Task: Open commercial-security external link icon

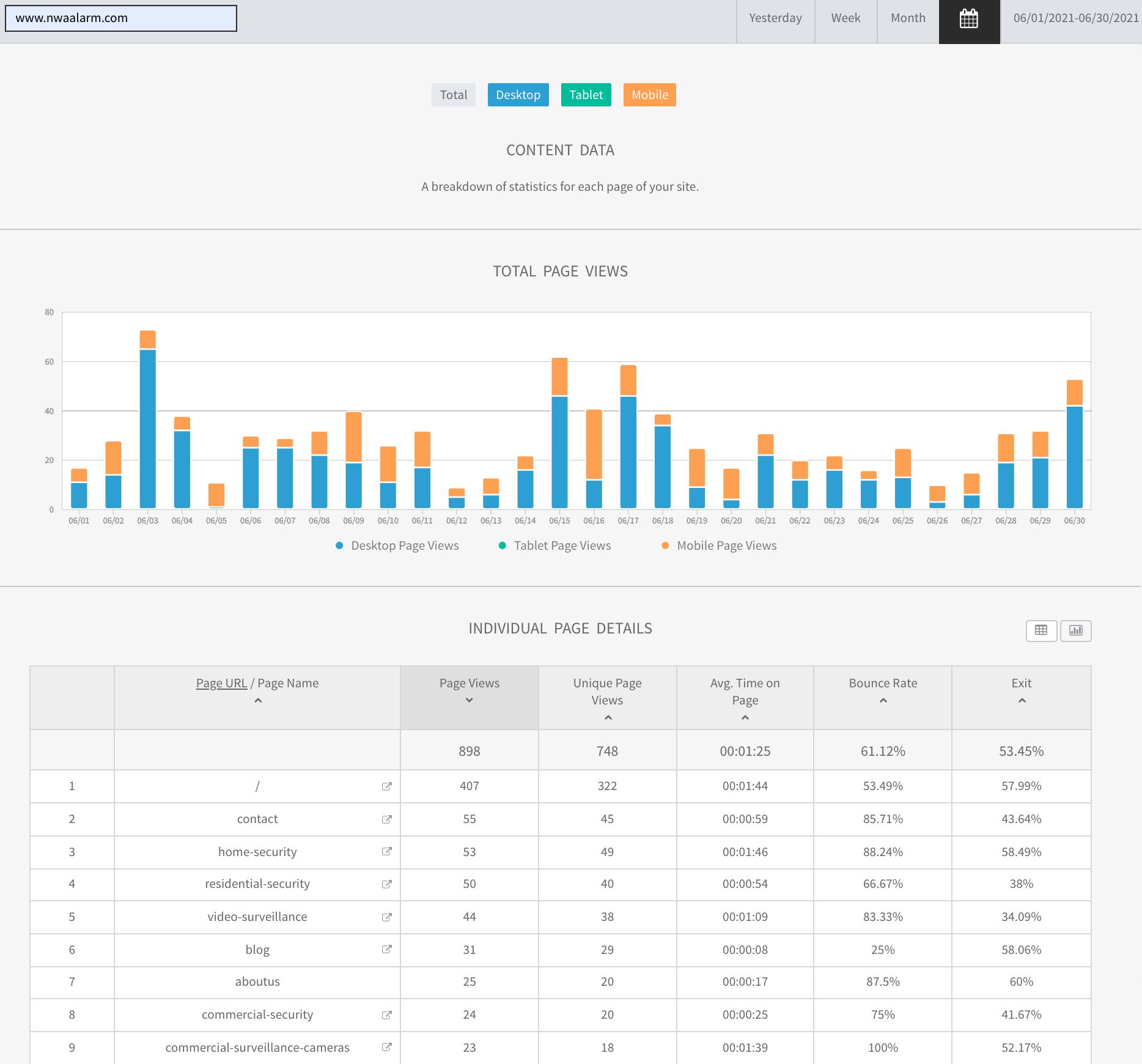Action: (386, 1015)
